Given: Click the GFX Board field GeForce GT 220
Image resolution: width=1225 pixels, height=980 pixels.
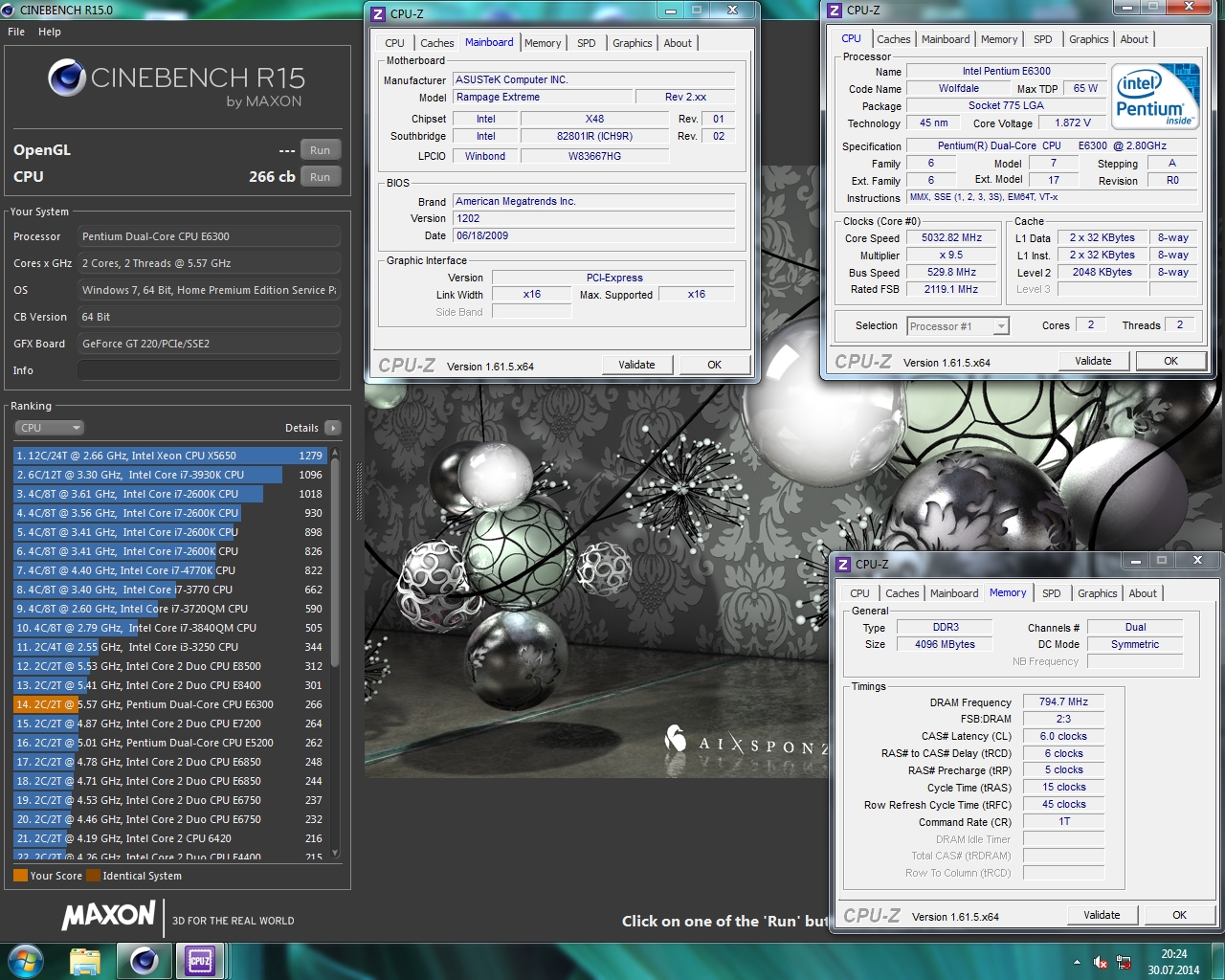Looking at the screenshot, I should 209,344.
